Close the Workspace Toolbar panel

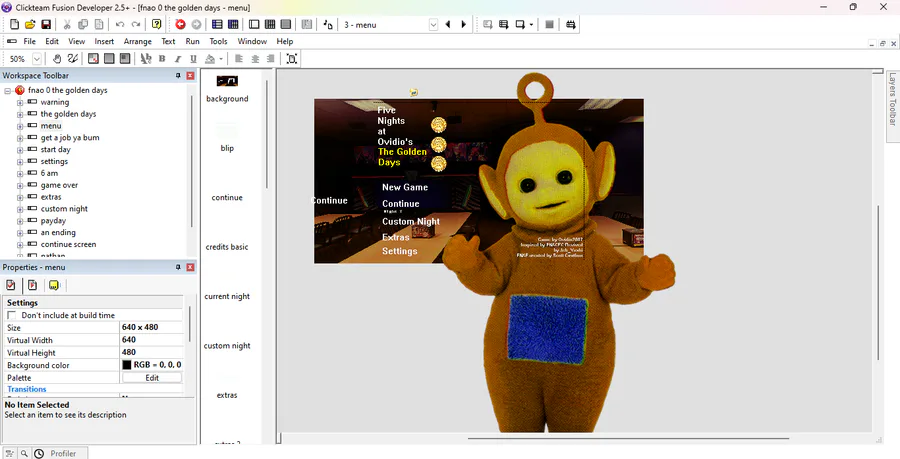(x=190, y=76)
